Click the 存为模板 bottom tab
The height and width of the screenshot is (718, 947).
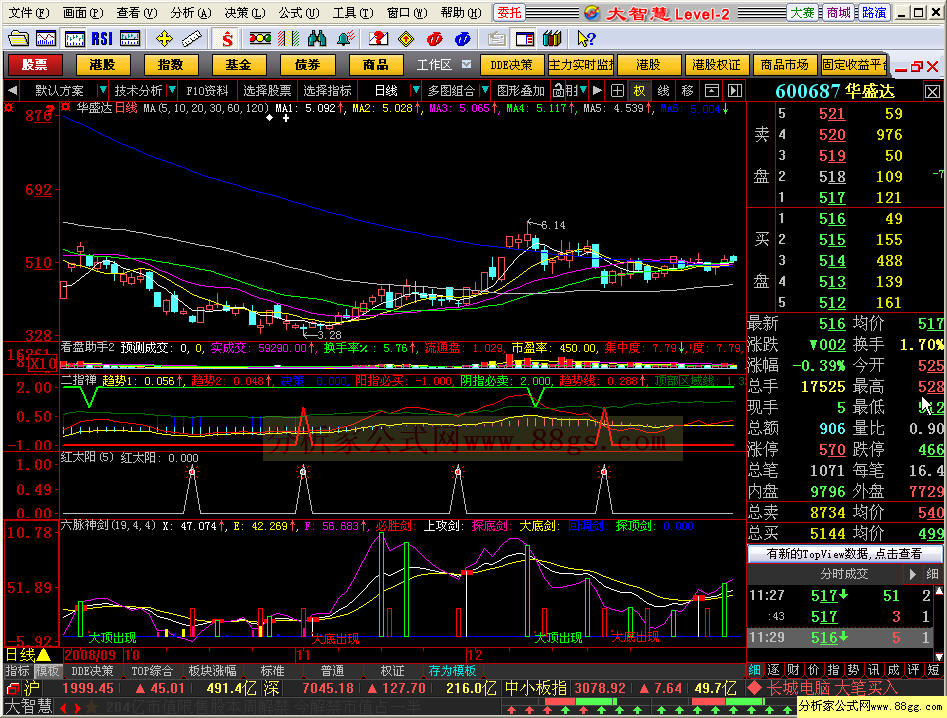(x=452, y=670)
